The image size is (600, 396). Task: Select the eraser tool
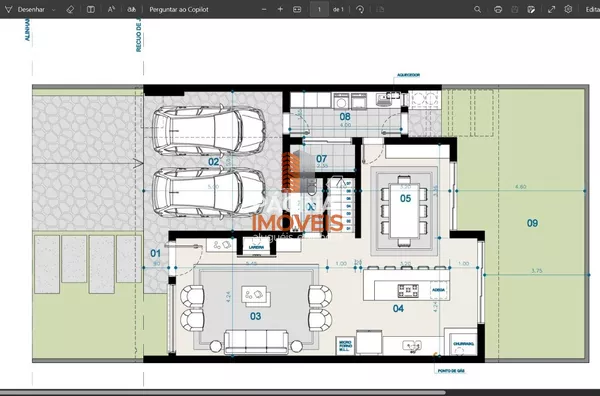70,9
